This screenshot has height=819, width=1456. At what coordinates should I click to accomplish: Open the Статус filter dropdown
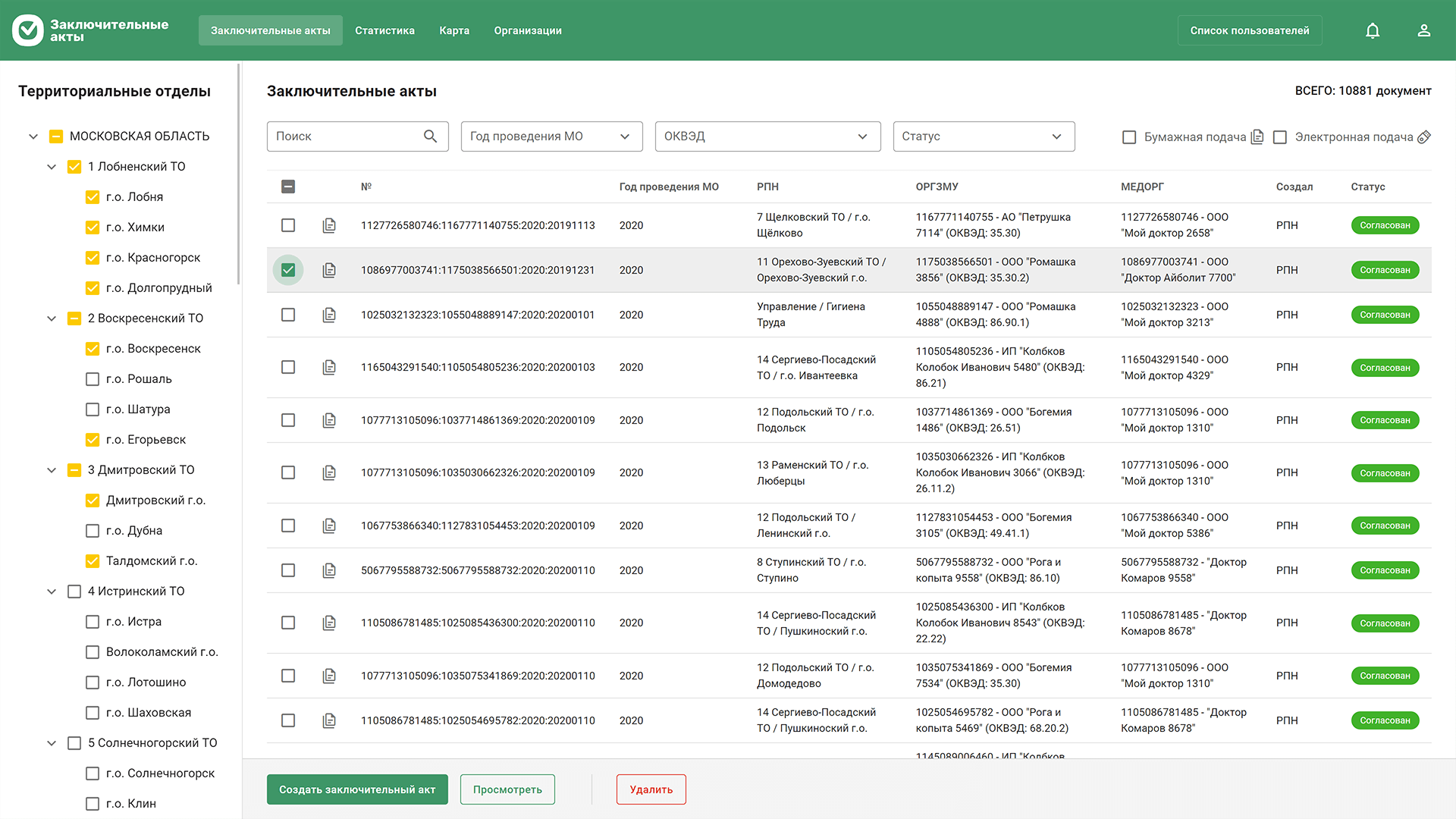coord(984,136)
